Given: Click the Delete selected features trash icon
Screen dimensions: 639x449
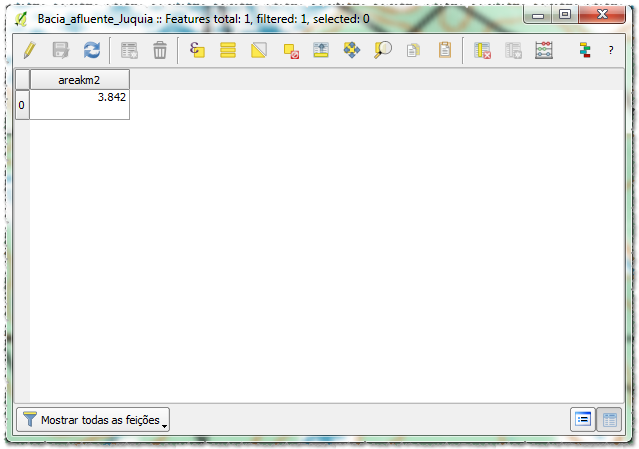Looking at the screenshot, I should click(x=160, y=50).
